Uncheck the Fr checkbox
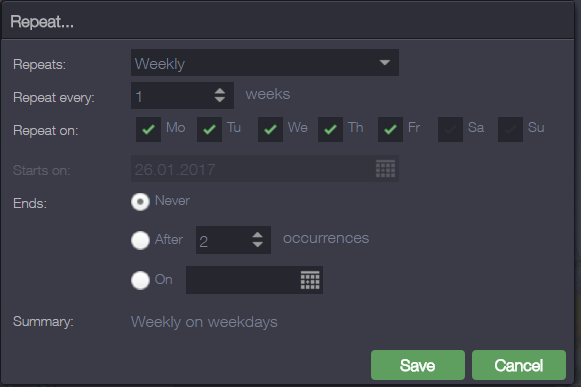The image size is (581, 387). tap(390, 129)
